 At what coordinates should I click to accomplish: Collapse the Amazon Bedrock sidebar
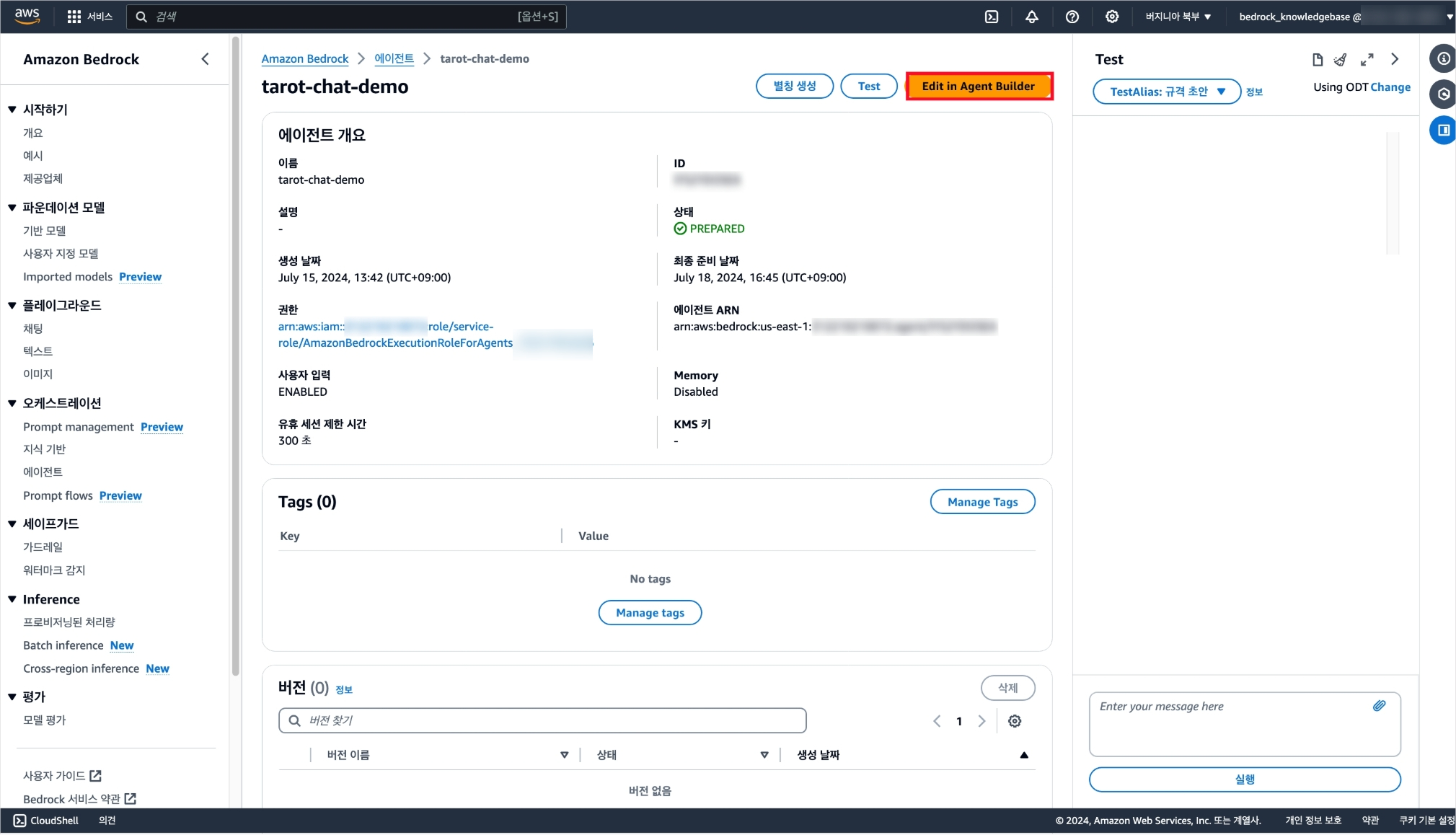coord(206,59)
